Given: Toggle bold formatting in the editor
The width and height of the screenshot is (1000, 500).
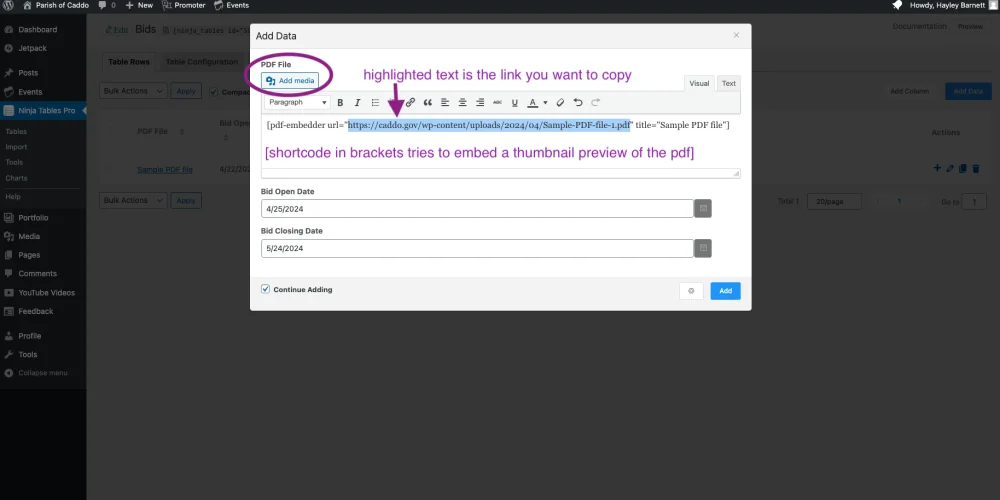Looking at the screenshot, I should click(340, 102).
